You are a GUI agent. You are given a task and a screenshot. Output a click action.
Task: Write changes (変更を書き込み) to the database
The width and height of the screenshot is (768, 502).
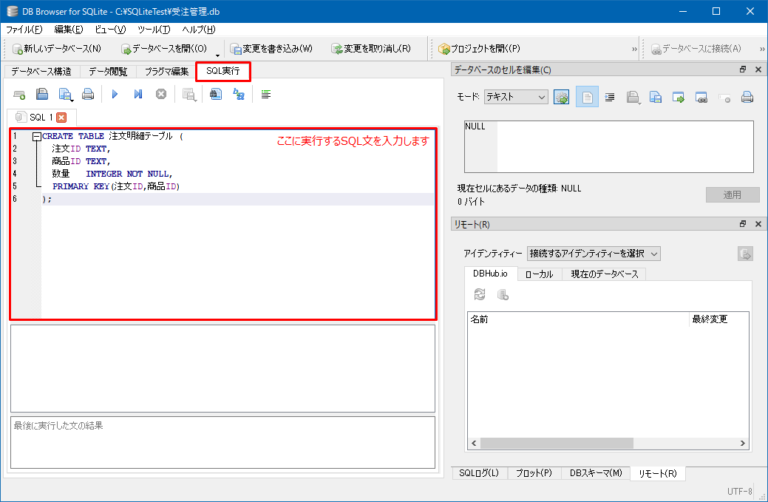point(271,49)
